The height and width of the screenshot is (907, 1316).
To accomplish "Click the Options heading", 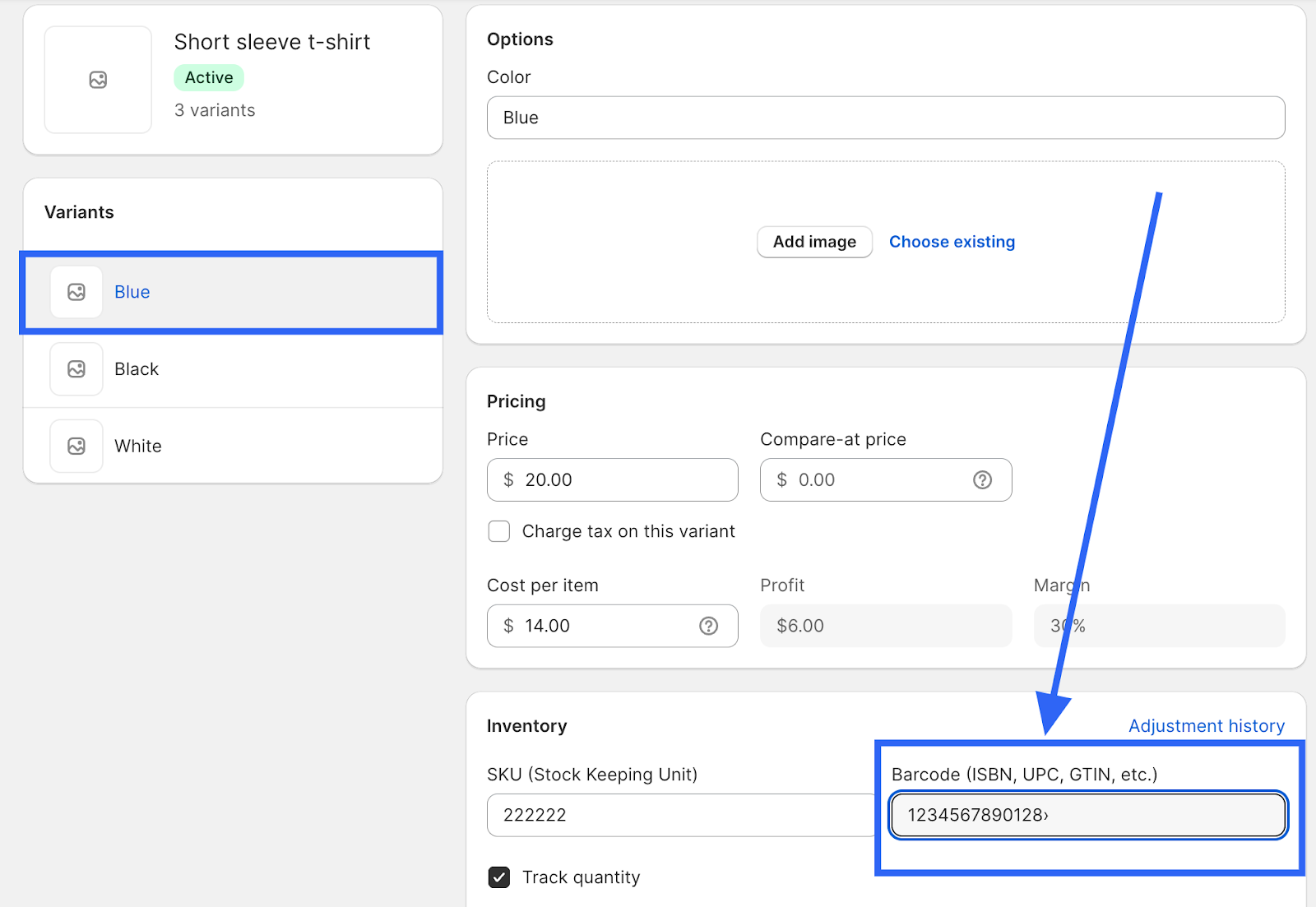I will pyautogui.click(x=520, y=39).
